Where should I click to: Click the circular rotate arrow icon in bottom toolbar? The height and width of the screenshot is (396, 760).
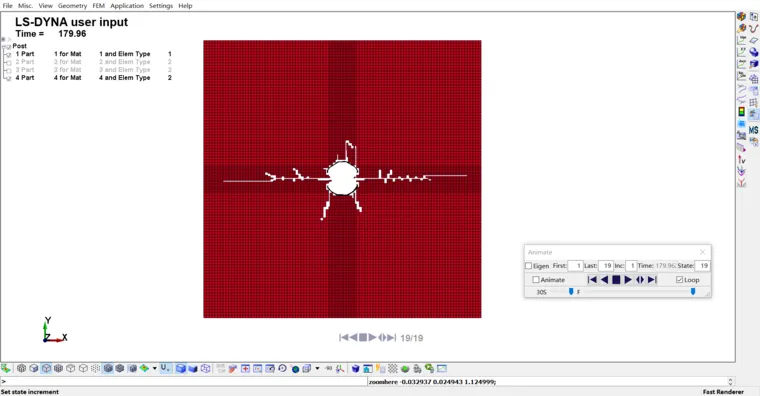[282, 368]
